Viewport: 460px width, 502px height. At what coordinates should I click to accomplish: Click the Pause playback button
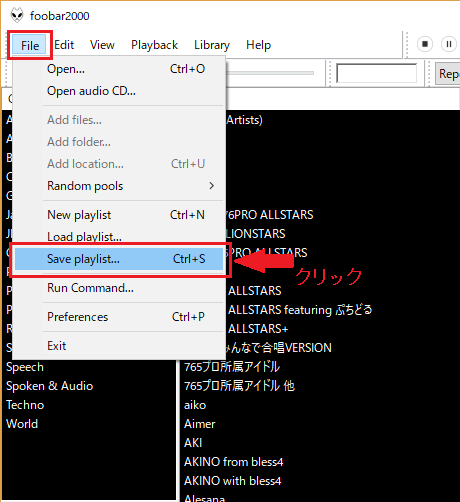click(x=449, y=44)
